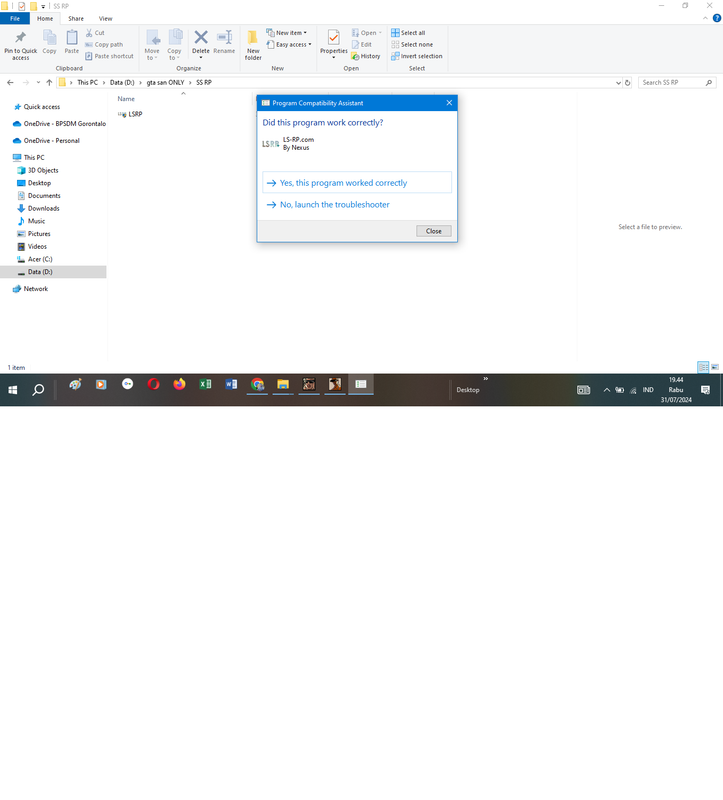This screenshot has width=723, height=800.
Task: Click No, launch the troubleshooter
Action: click(x=357, y=205)
